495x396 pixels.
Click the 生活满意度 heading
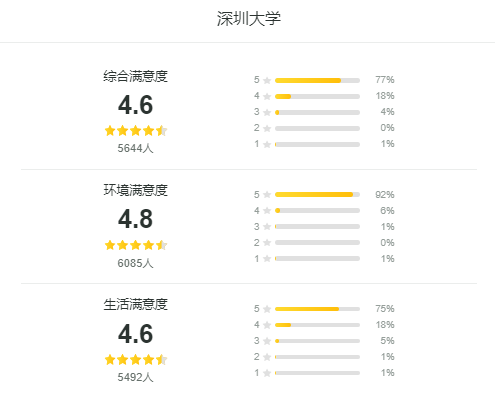click(x=136, y=304)
